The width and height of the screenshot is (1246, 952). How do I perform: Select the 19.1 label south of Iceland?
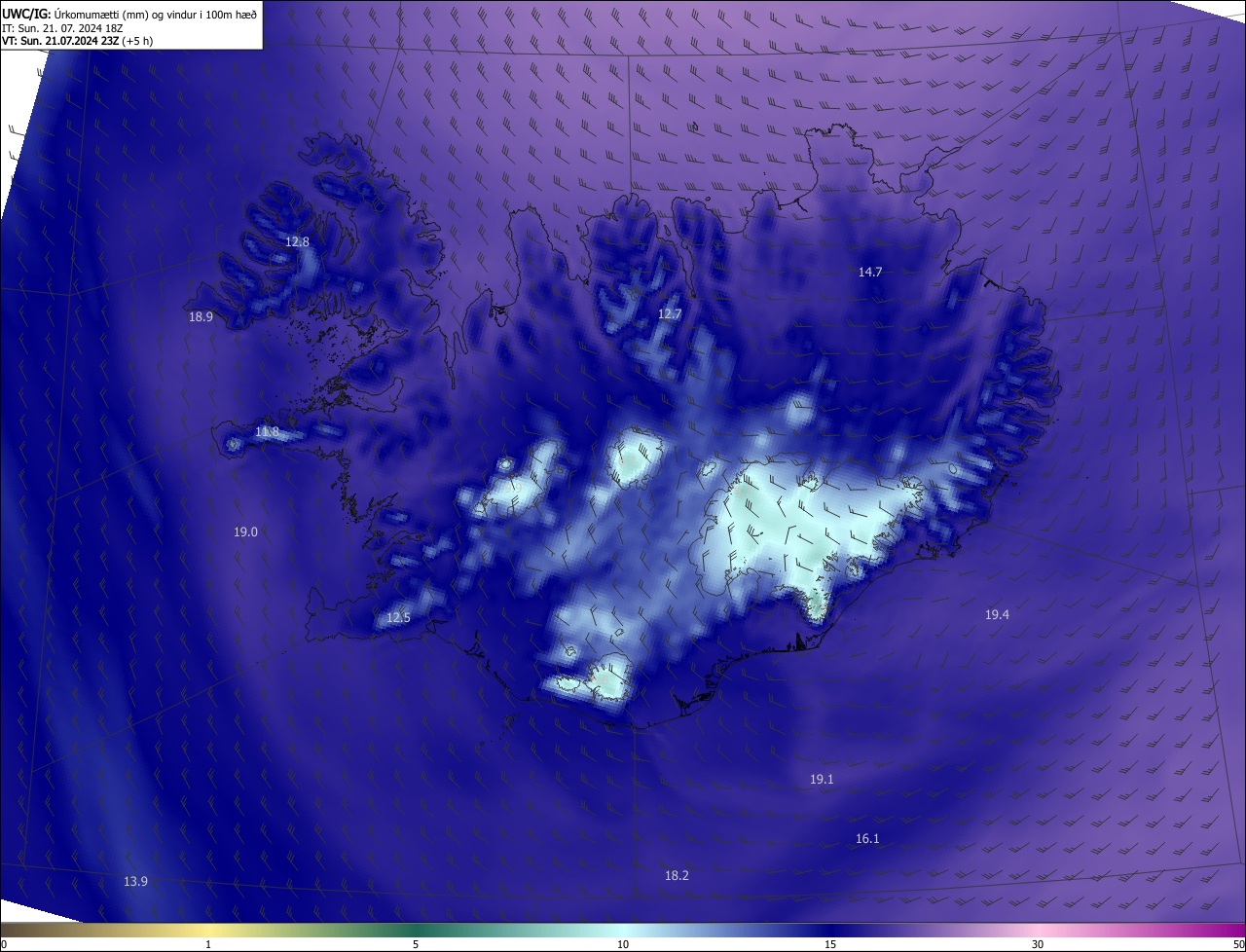(x=822, y=779)
